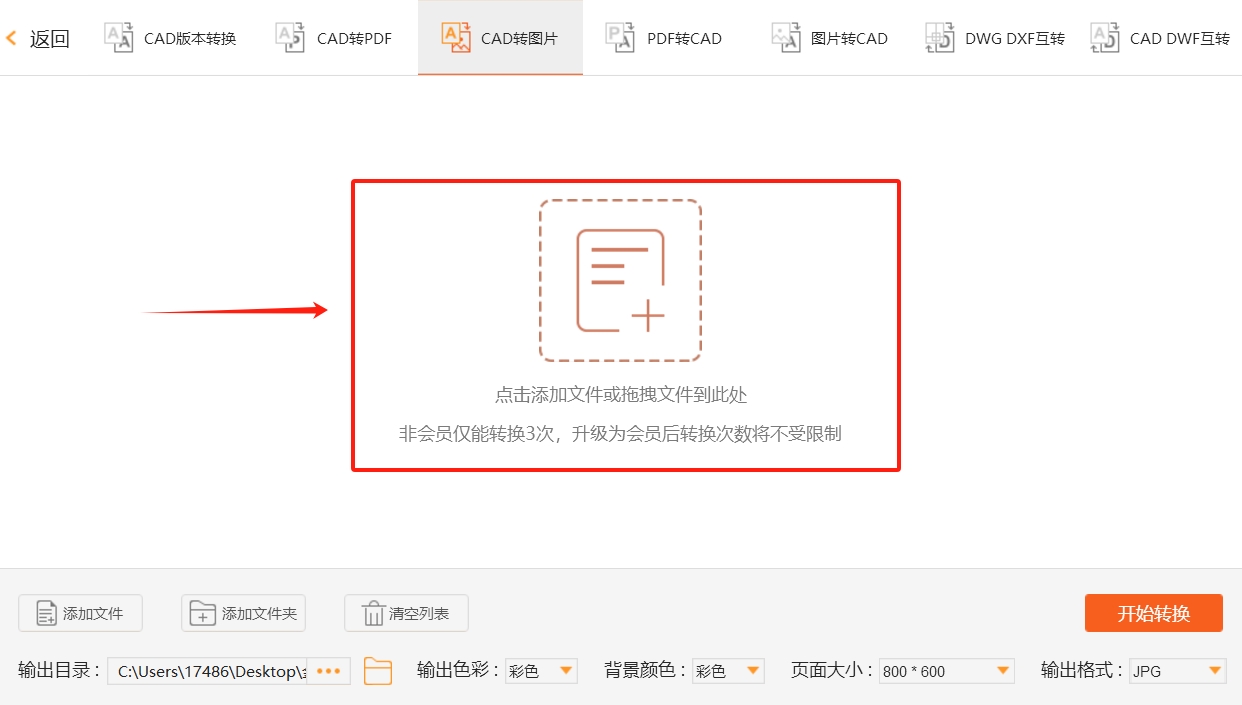Click the 开始转换 button
This screenshot has height=705, width=1242.
pos(1153,613)
